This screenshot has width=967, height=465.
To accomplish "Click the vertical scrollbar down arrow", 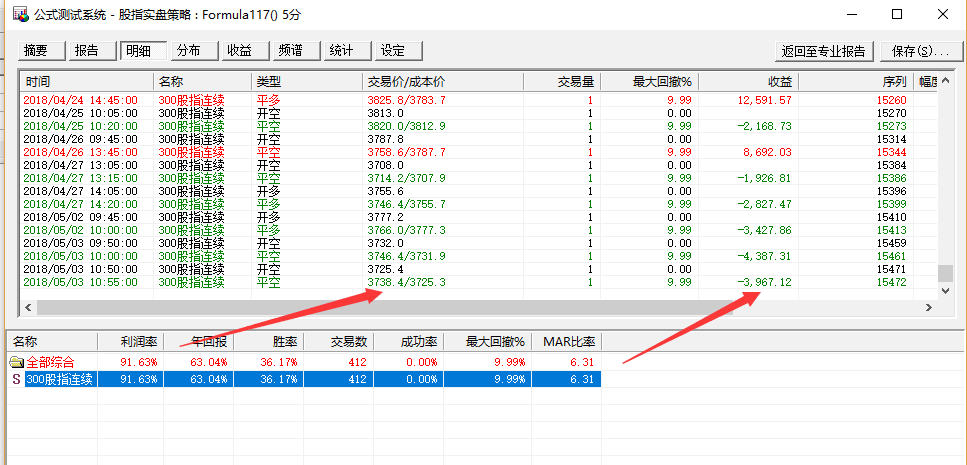I will [x=945, y=291].
